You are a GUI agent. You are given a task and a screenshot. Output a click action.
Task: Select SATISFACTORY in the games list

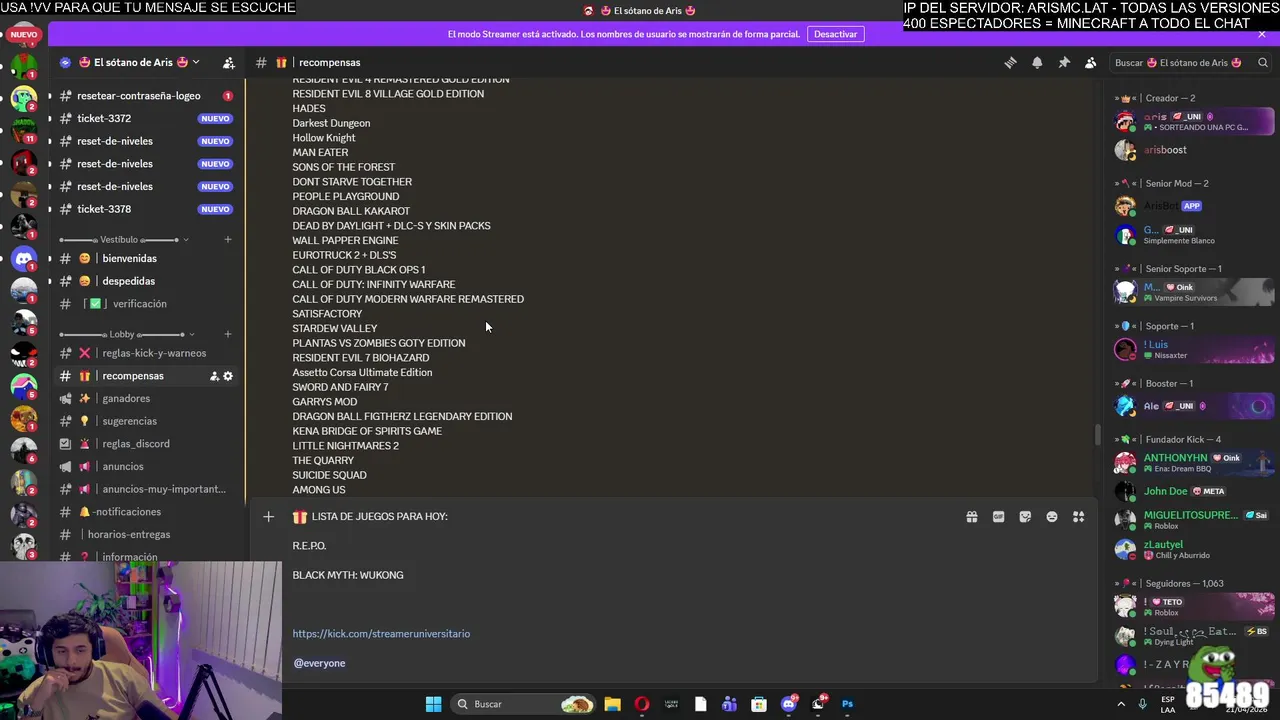(327, 314)
